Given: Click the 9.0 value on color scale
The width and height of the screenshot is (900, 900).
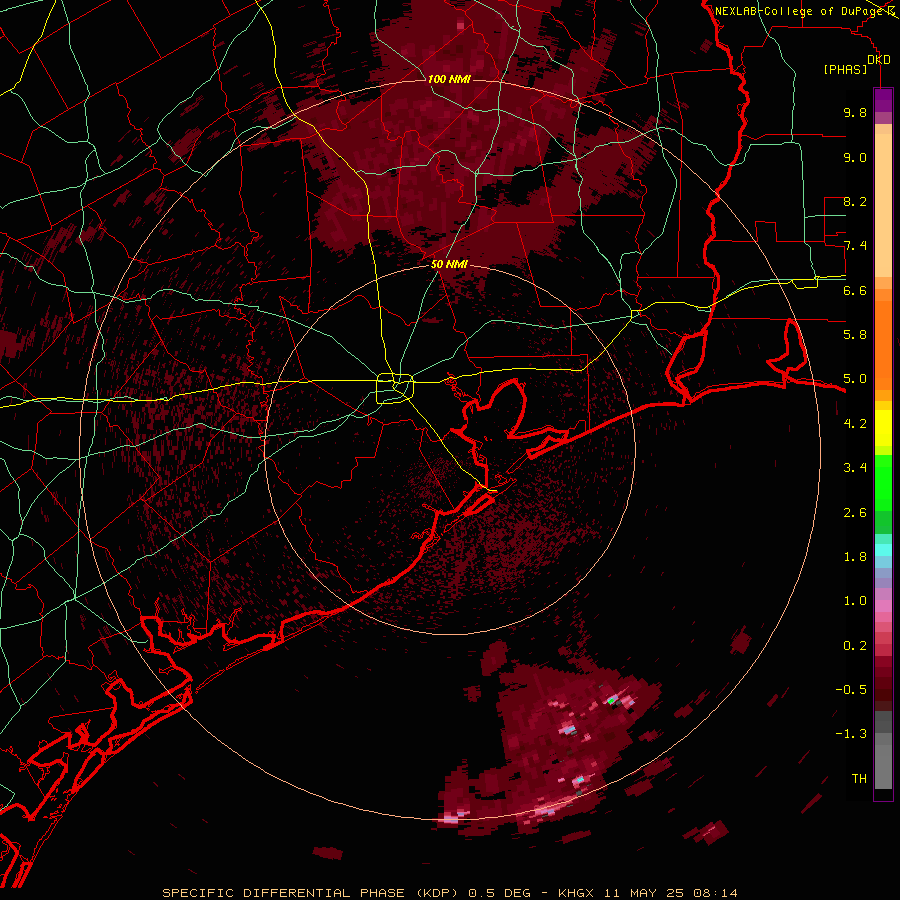Looking at the screenshot, I should point(855,157).
